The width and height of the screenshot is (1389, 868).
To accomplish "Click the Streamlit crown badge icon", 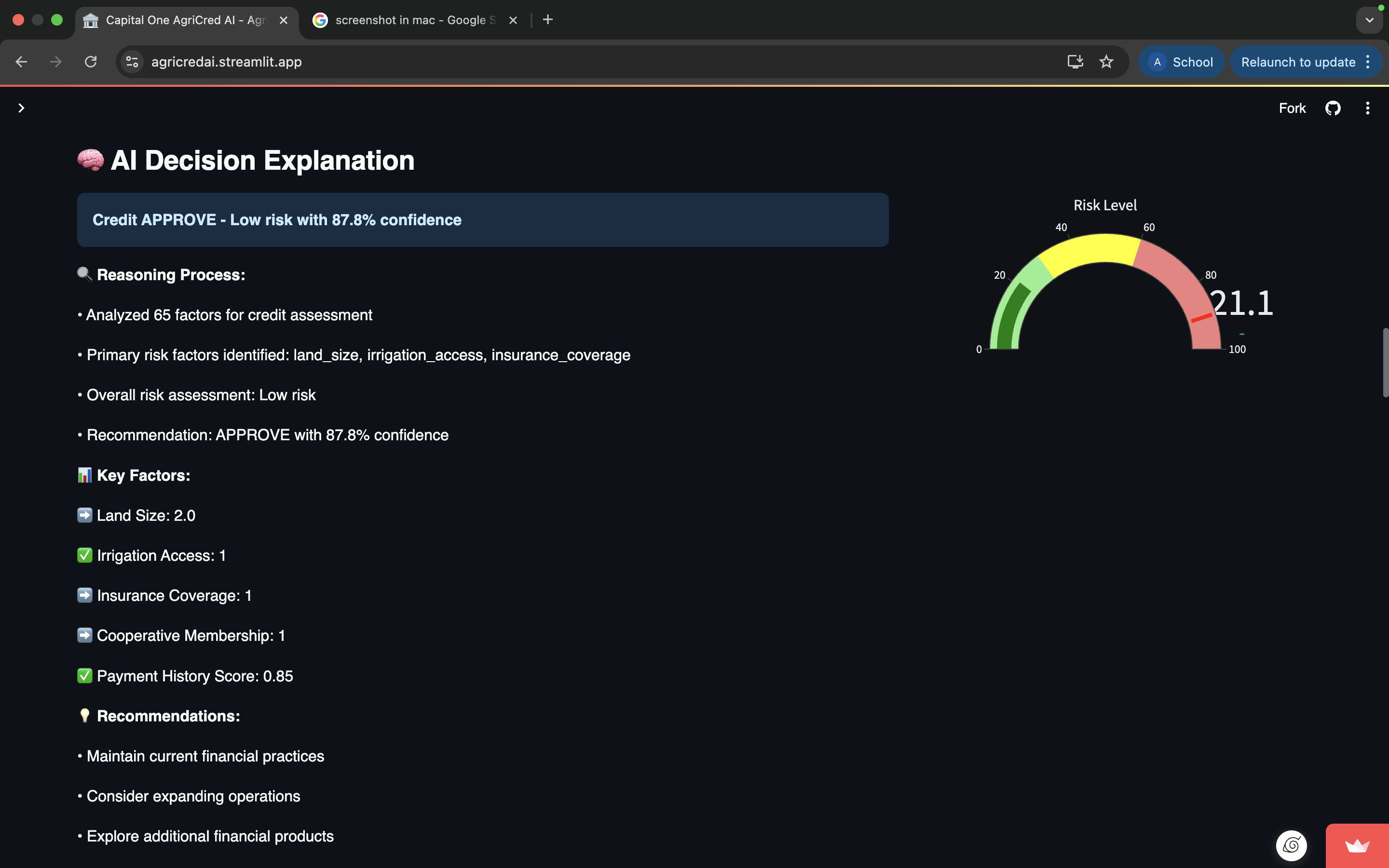I will pos(1357,846).
